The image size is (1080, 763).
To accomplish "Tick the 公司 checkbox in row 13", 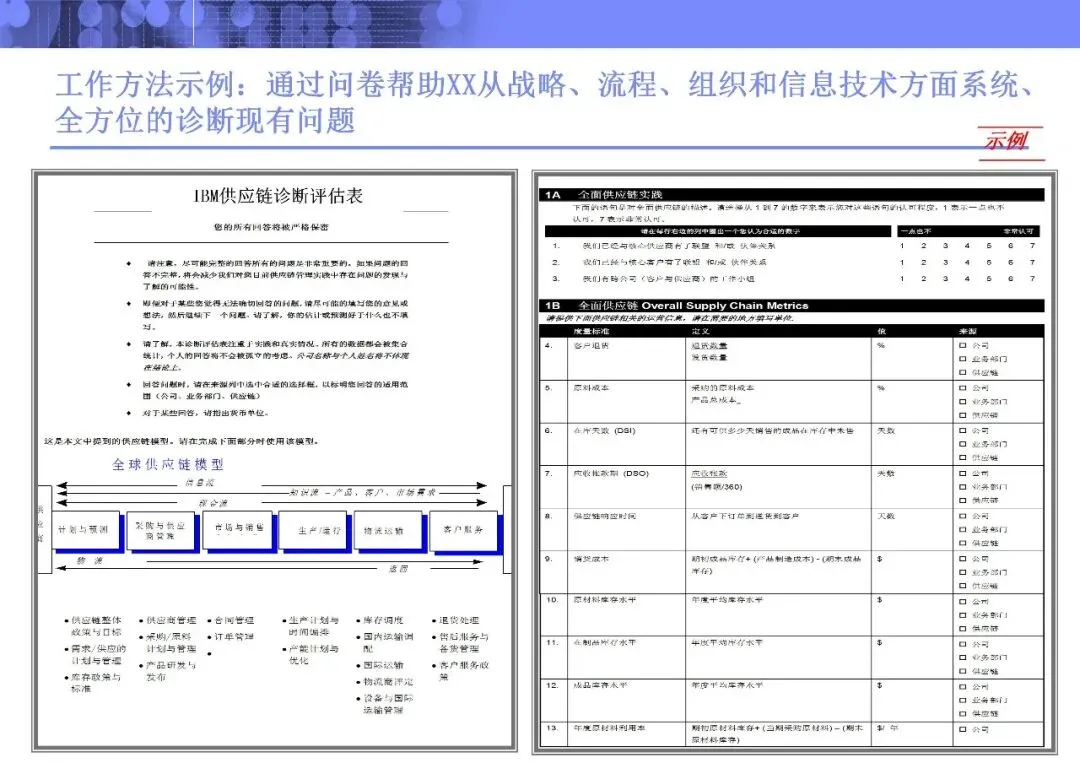I will coord(962,729).
